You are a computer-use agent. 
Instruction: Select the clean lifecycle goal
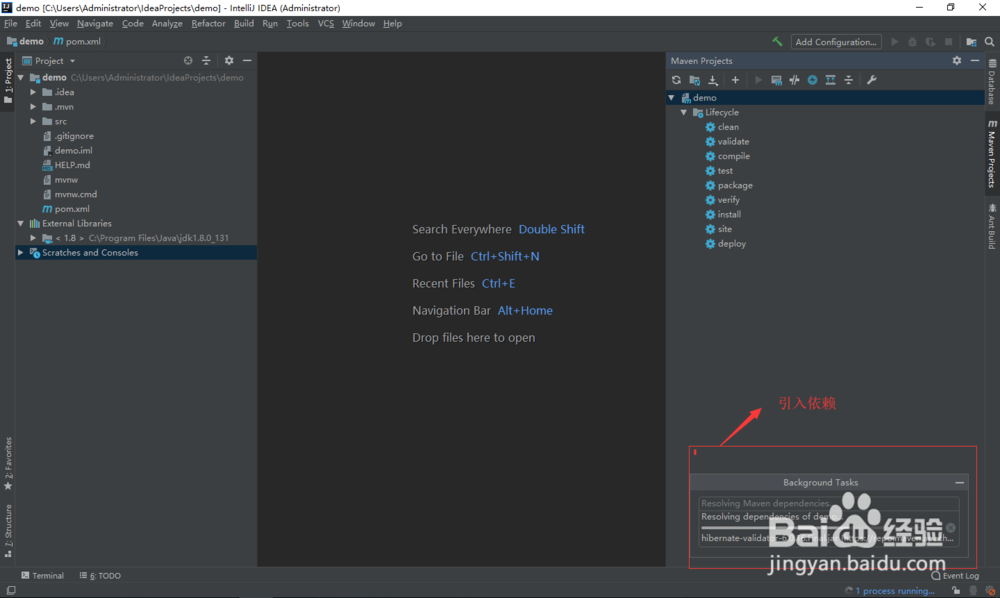click(x=721, y=127)
